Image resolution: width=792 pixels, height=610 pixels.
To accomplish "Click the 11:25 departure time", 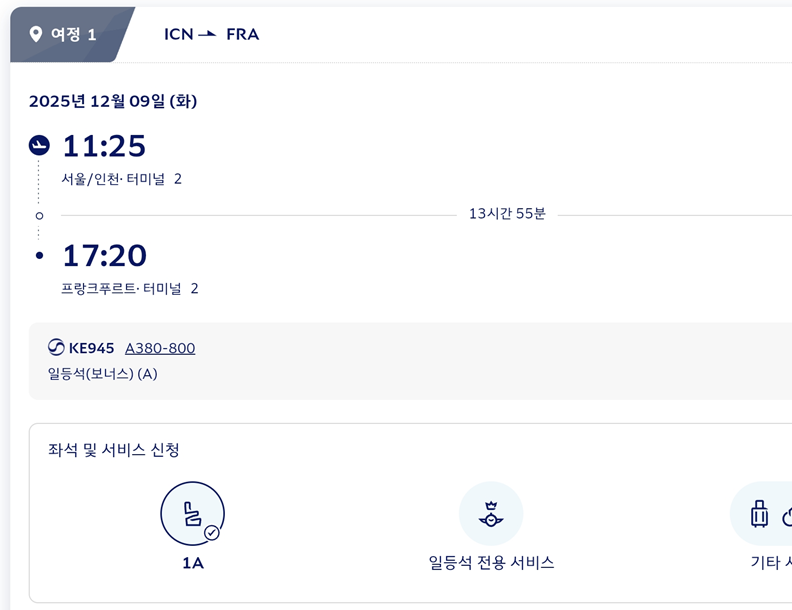I will point(104,146).
